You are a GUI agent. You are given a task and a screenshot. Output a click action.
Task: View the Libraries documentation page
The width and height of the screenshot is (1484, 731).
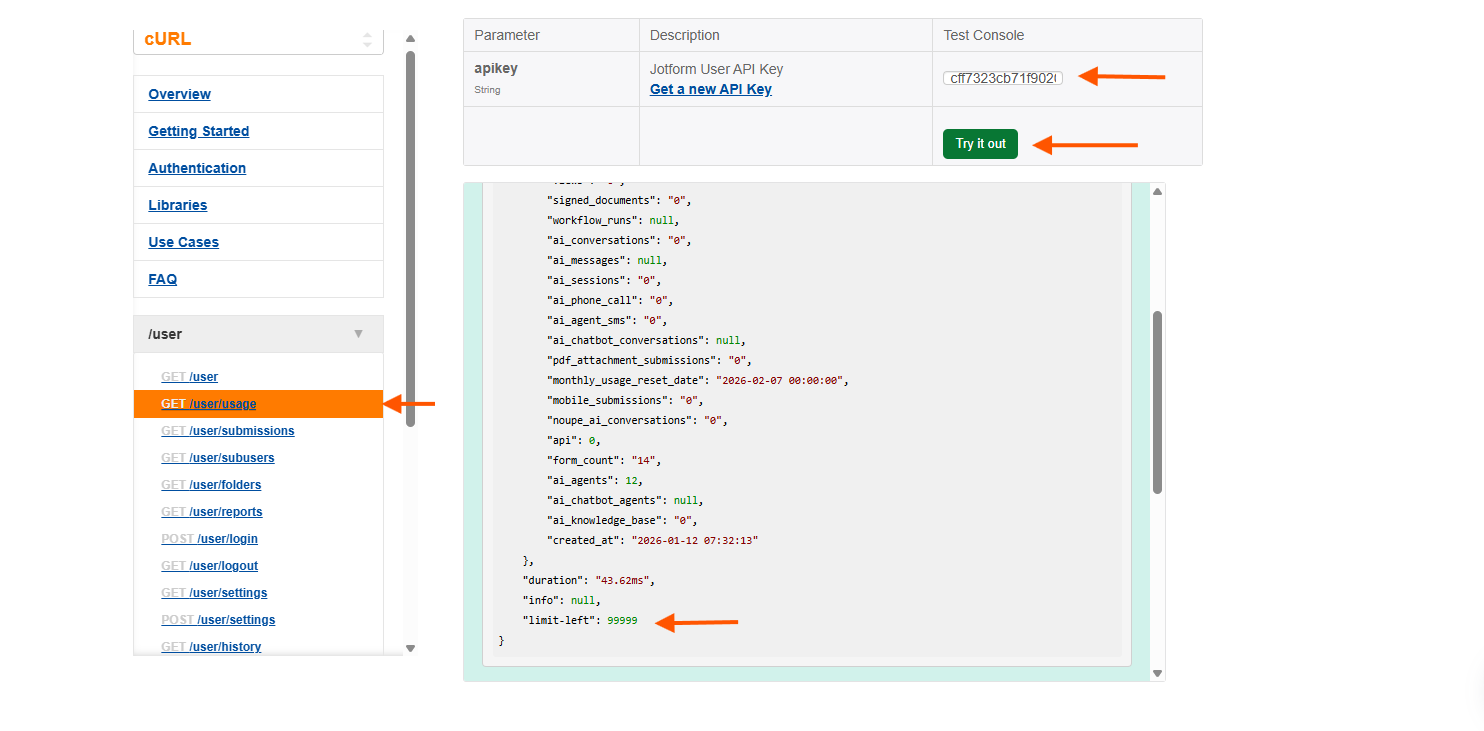tap(177, 205)
